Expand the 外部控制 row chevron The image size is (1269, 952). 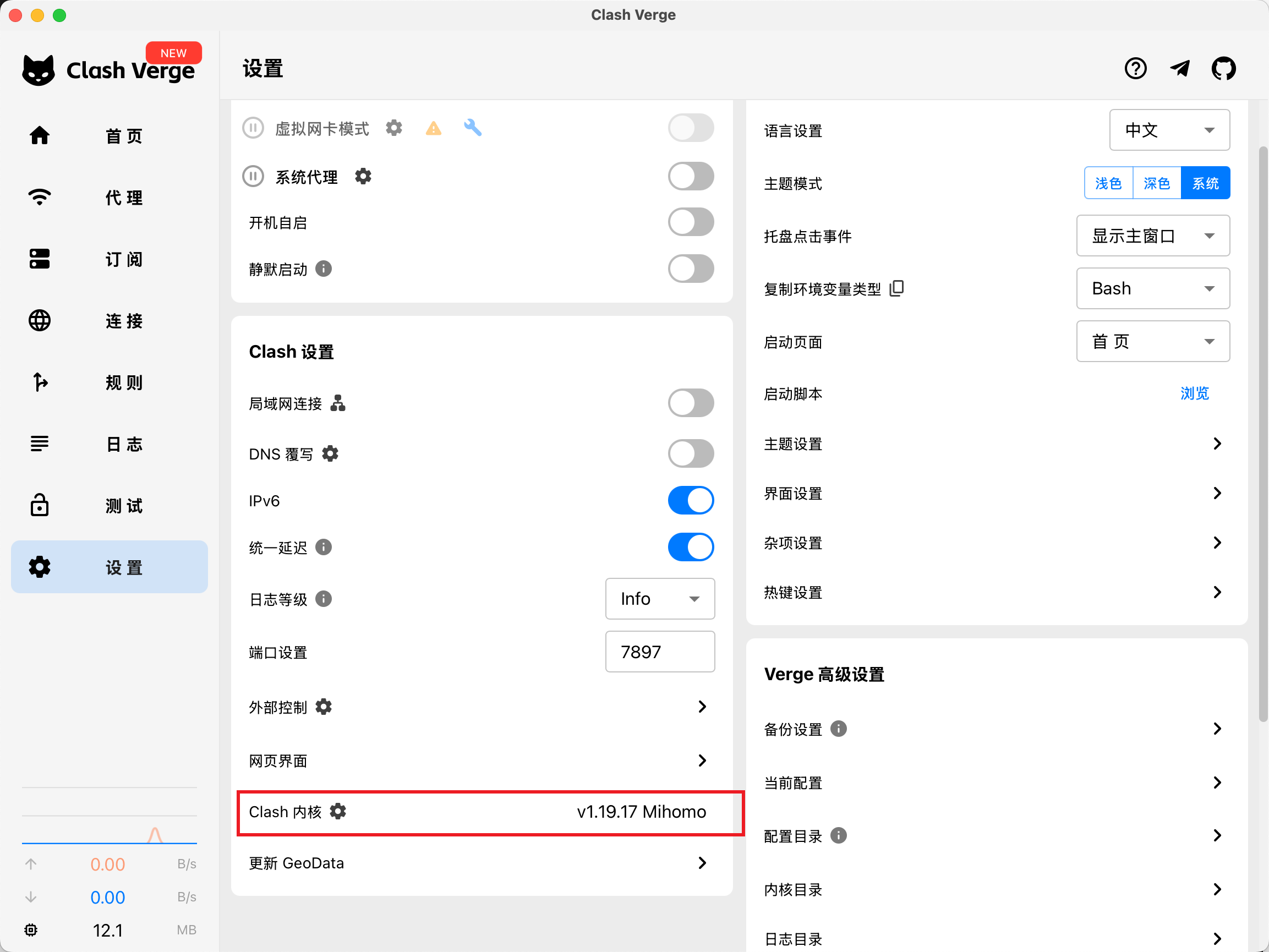point(702,707)
